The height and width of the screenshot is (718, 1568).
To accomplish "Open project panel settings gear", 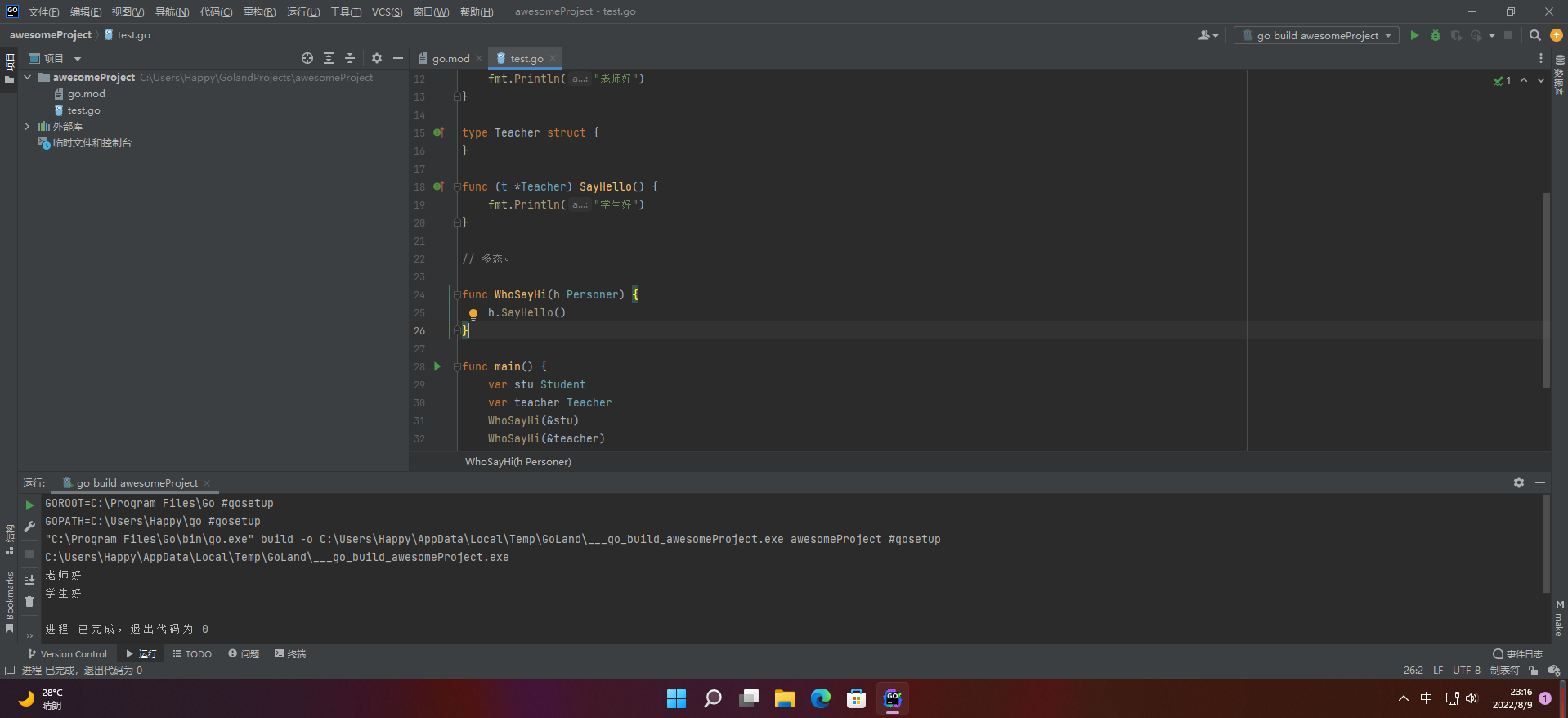I will click(377, 58).
